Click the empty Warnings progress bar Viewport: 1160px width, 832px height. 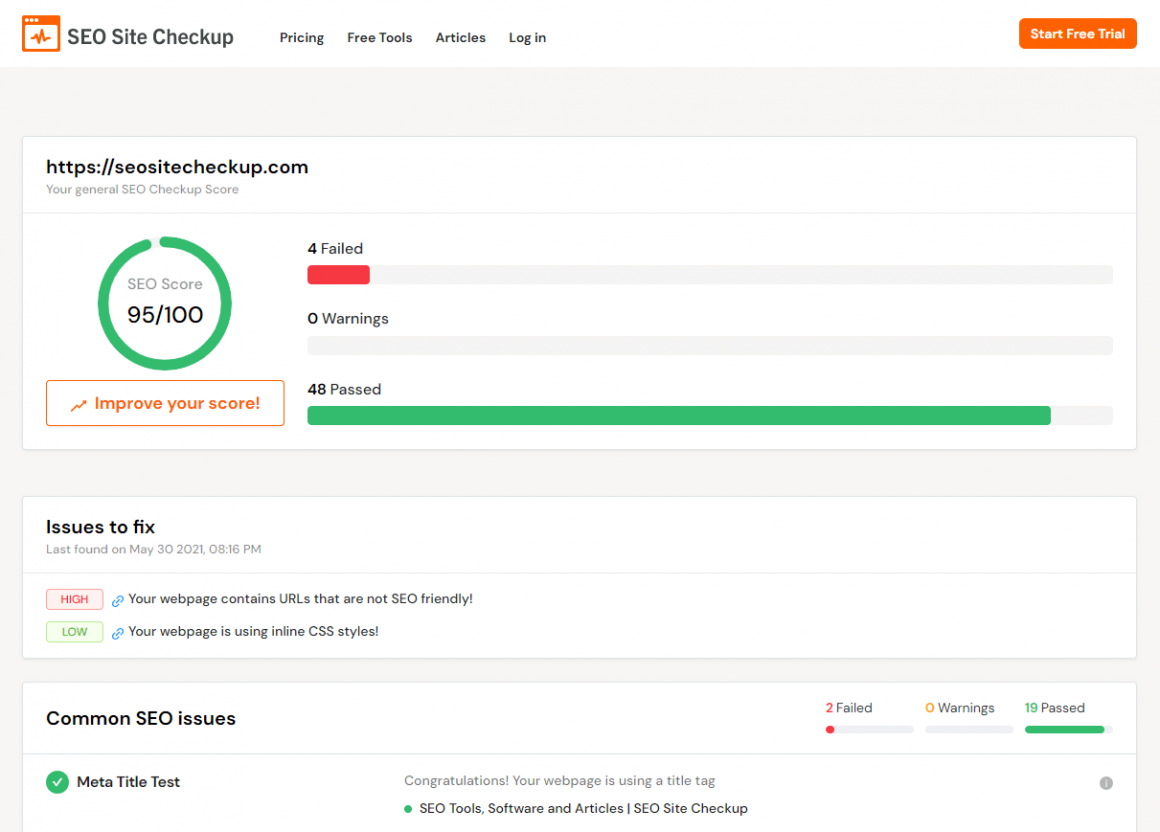(709, 346)
